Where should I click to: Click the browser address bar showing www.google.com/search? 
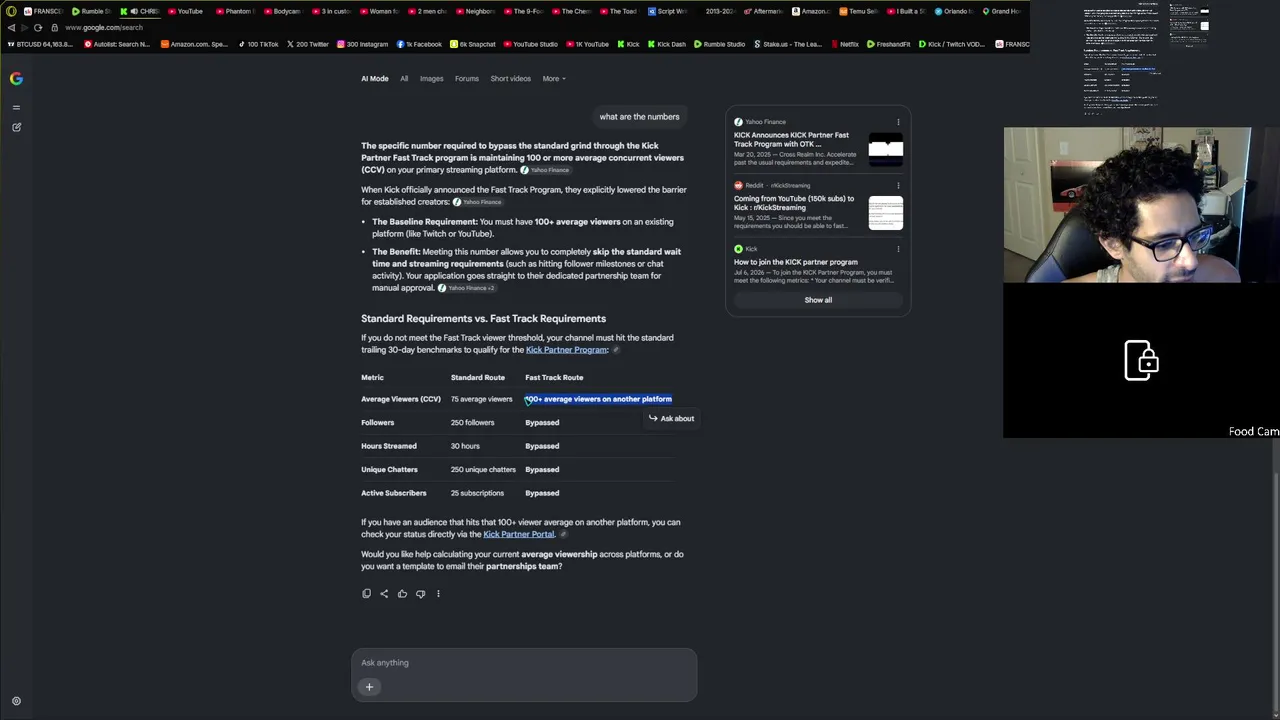[x=104, y=28]
